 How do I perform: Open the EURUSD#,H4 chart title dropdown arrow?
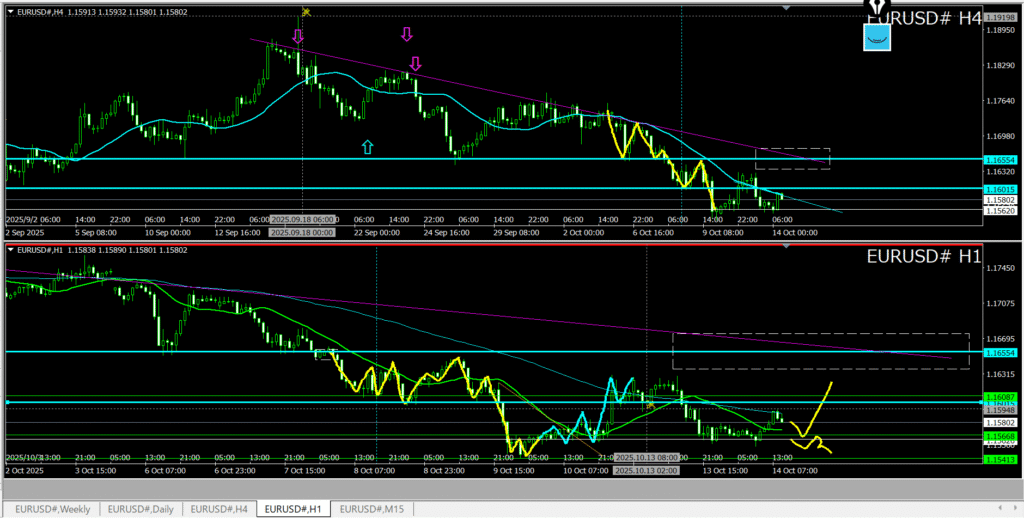[x=10, y=11]
